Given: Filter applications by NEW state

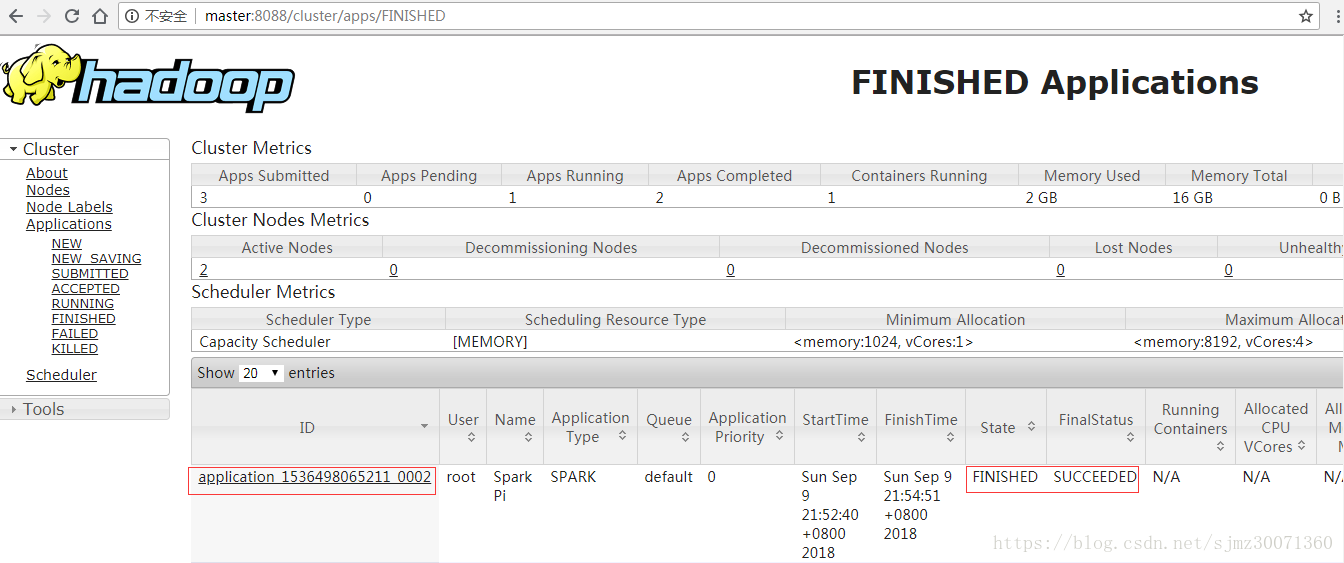Looking at the screenshot, I should pos(67,243).
